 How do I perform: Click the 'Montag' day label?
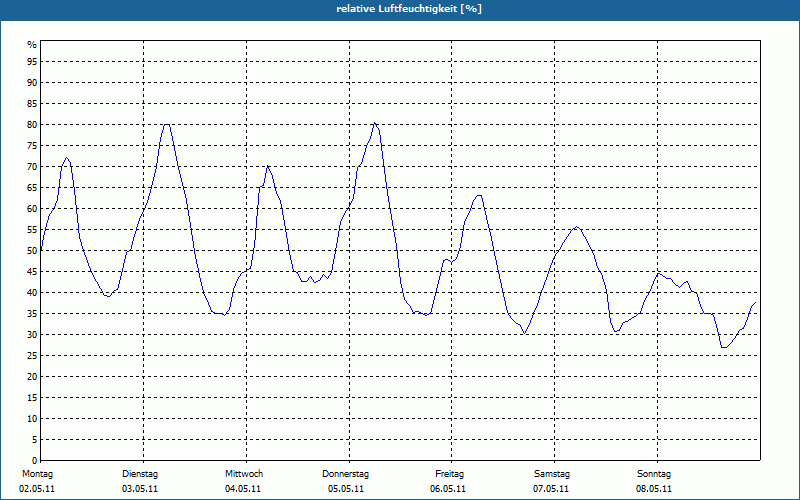pyautogui.click(x=37, y=474)
